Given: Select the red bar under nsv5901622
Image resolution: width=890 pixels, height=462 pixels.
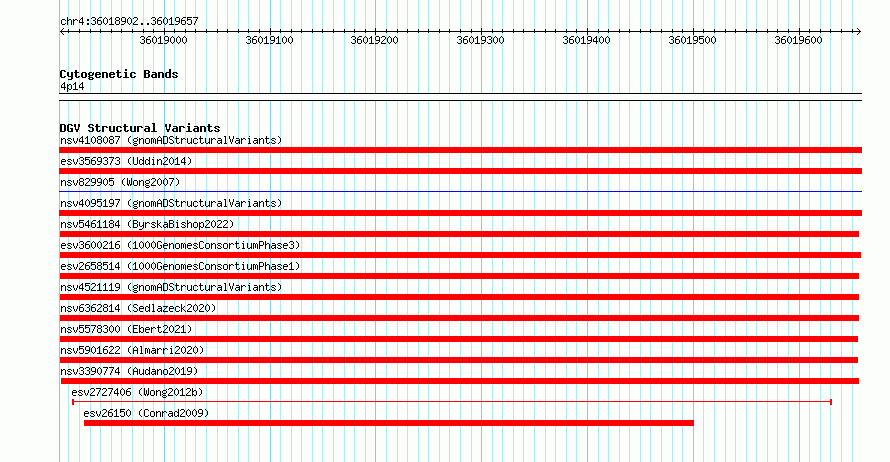Looking at the screenshot, I should click(459, 360).
